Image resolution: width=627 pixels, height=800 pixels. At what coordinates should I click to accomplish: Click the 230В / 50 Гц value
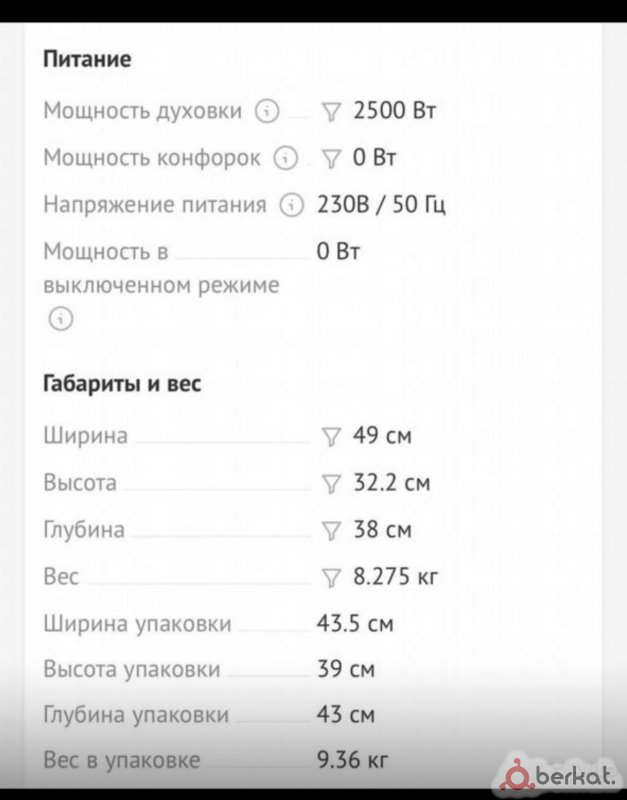pos(381,205)
